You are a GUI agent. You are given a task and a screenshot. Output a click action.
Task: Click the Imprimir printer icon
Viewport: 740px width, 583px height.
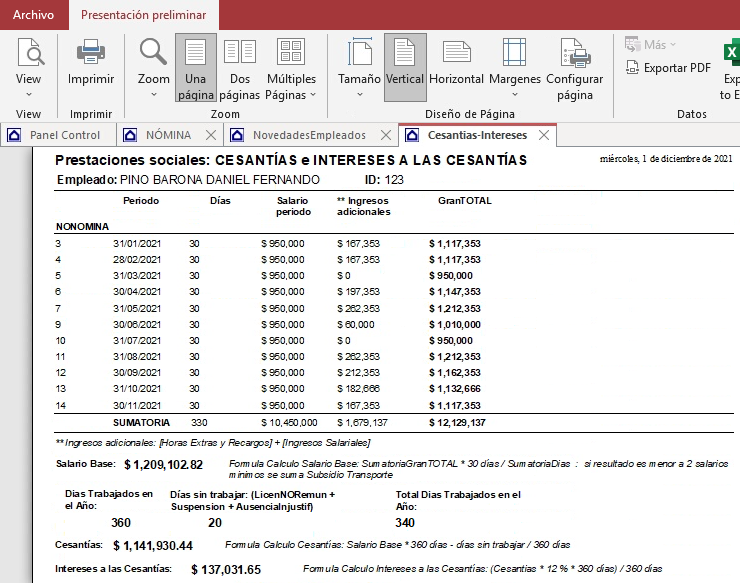pyautogui.click(x=91, y=52)
